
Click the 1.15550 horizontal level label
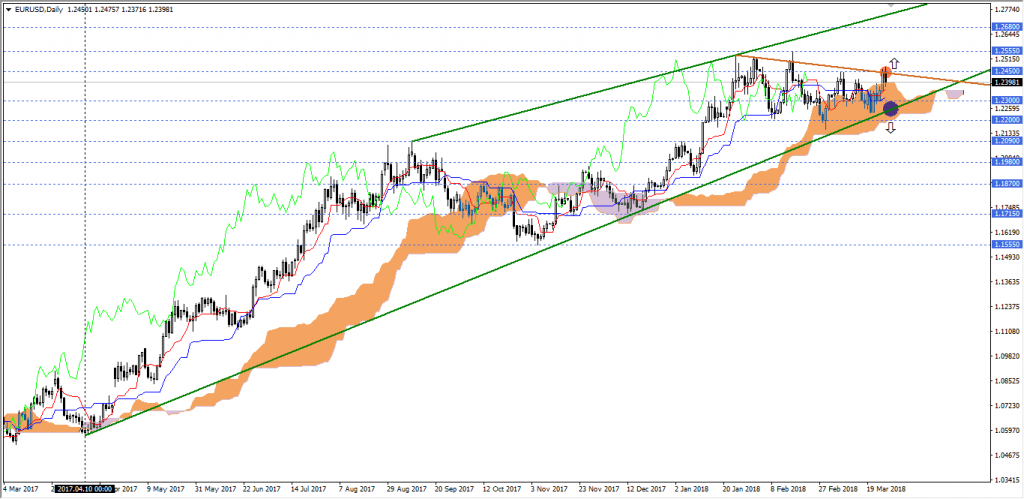1005,244
